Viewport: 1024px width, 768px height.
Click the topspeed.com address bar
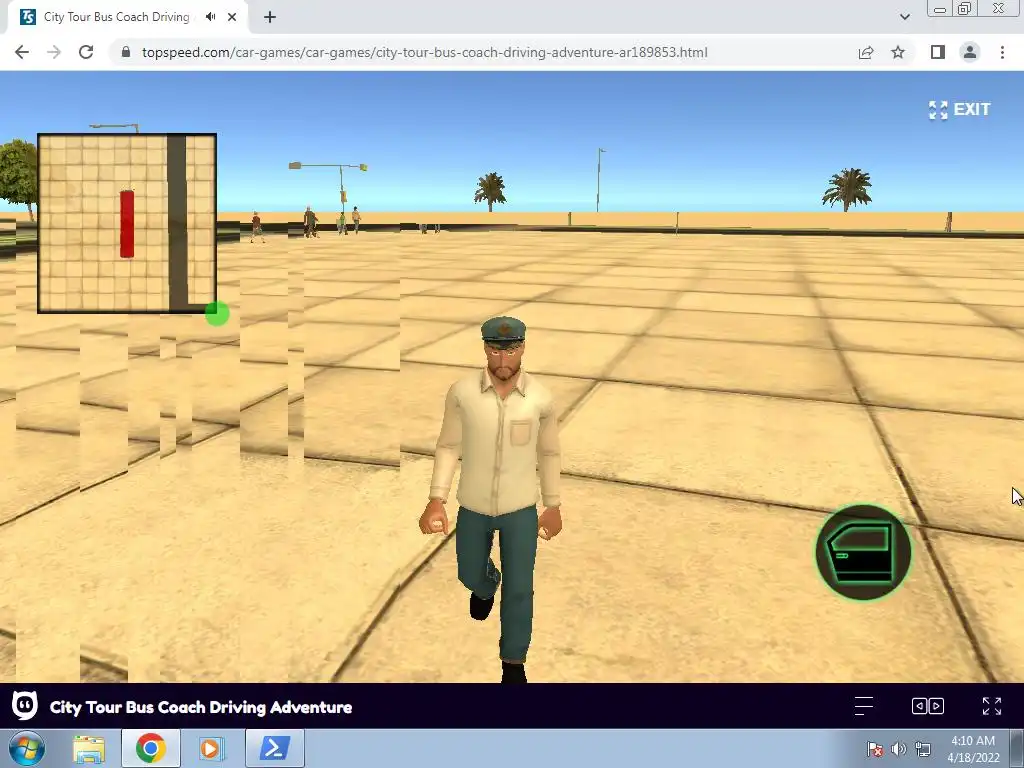(x=424, y=52)
